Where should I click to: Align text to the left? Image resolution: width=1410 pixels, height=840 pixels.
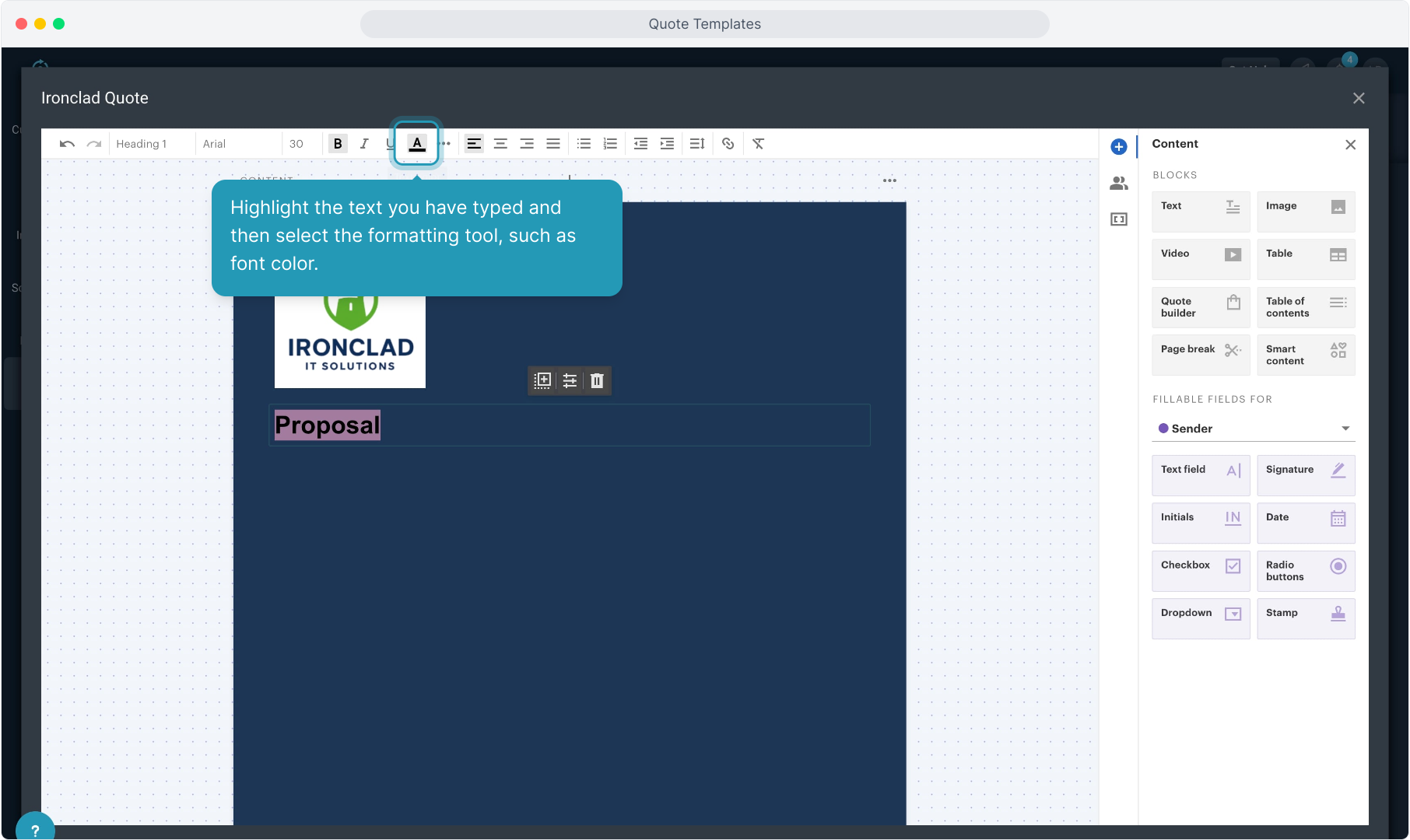pos(474,144)
